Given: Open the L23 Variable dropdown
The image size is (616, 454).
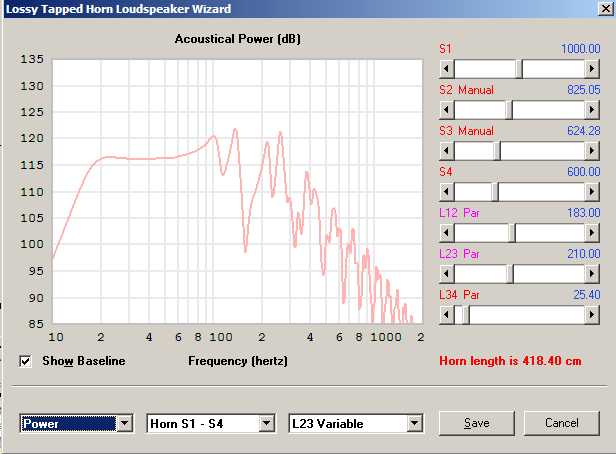Looking at the screenshot, I should point(414,423).
